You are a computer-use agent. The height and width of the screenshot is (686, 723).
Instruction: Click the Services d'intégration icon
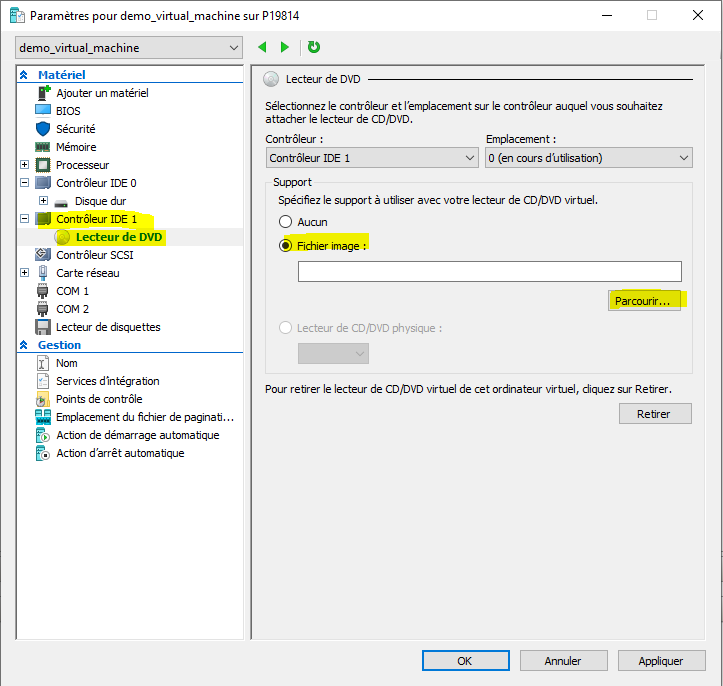click(42, 381)
